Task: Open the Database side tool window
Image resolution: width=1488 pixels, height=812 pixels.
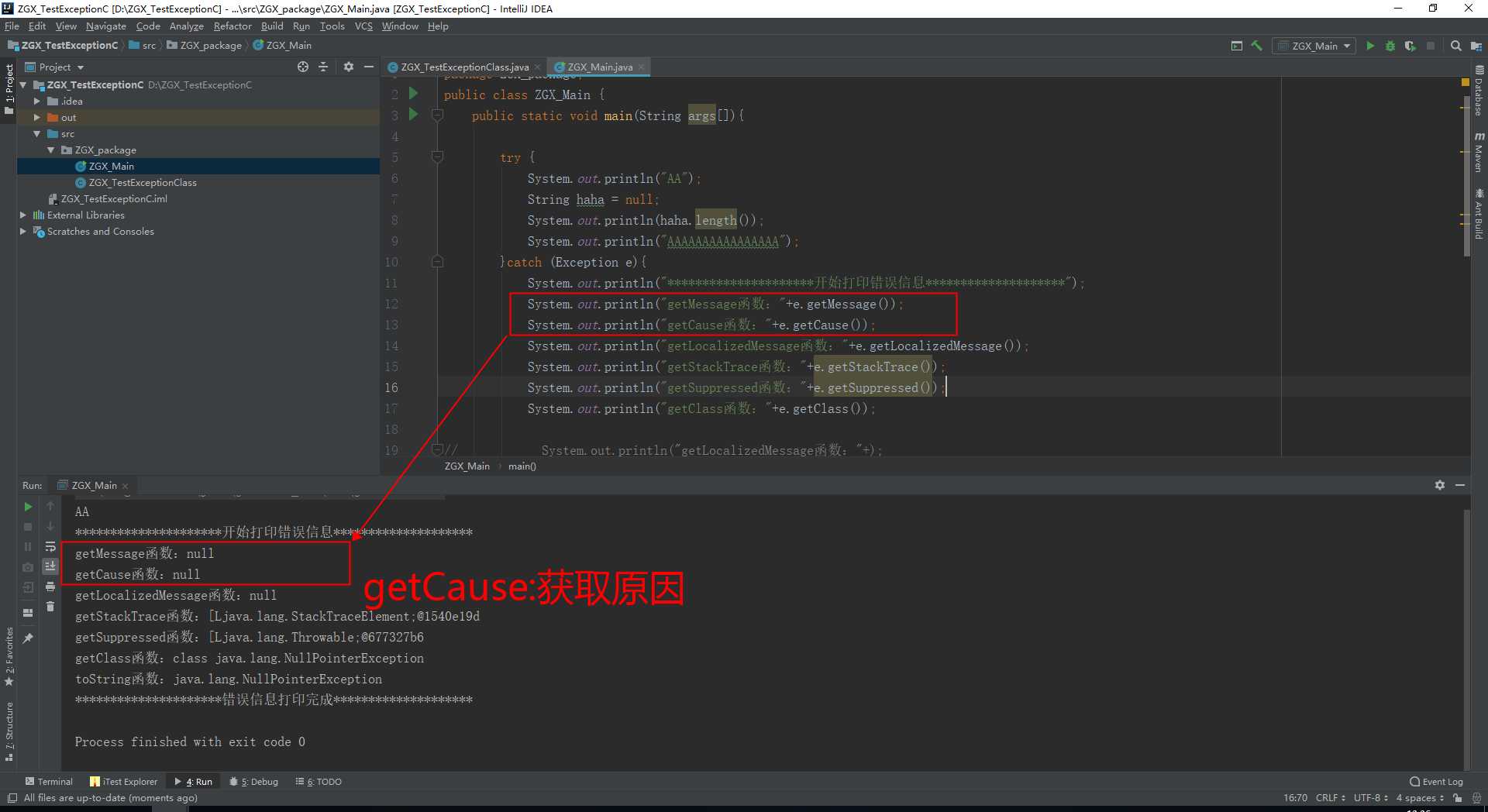Action: point(1479,91)
